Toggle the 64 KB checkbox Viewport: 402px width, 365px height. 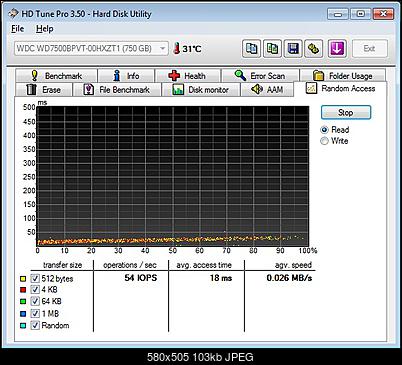(x=35, y=301)
